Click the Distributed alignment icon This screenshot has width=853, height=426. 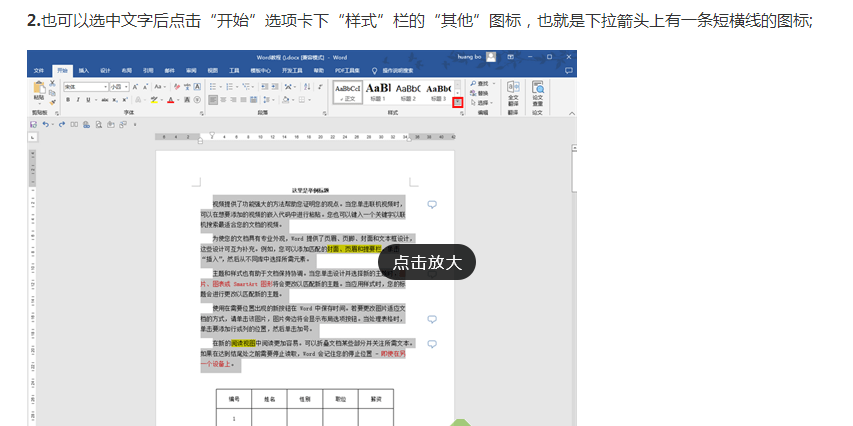point(254,100)
